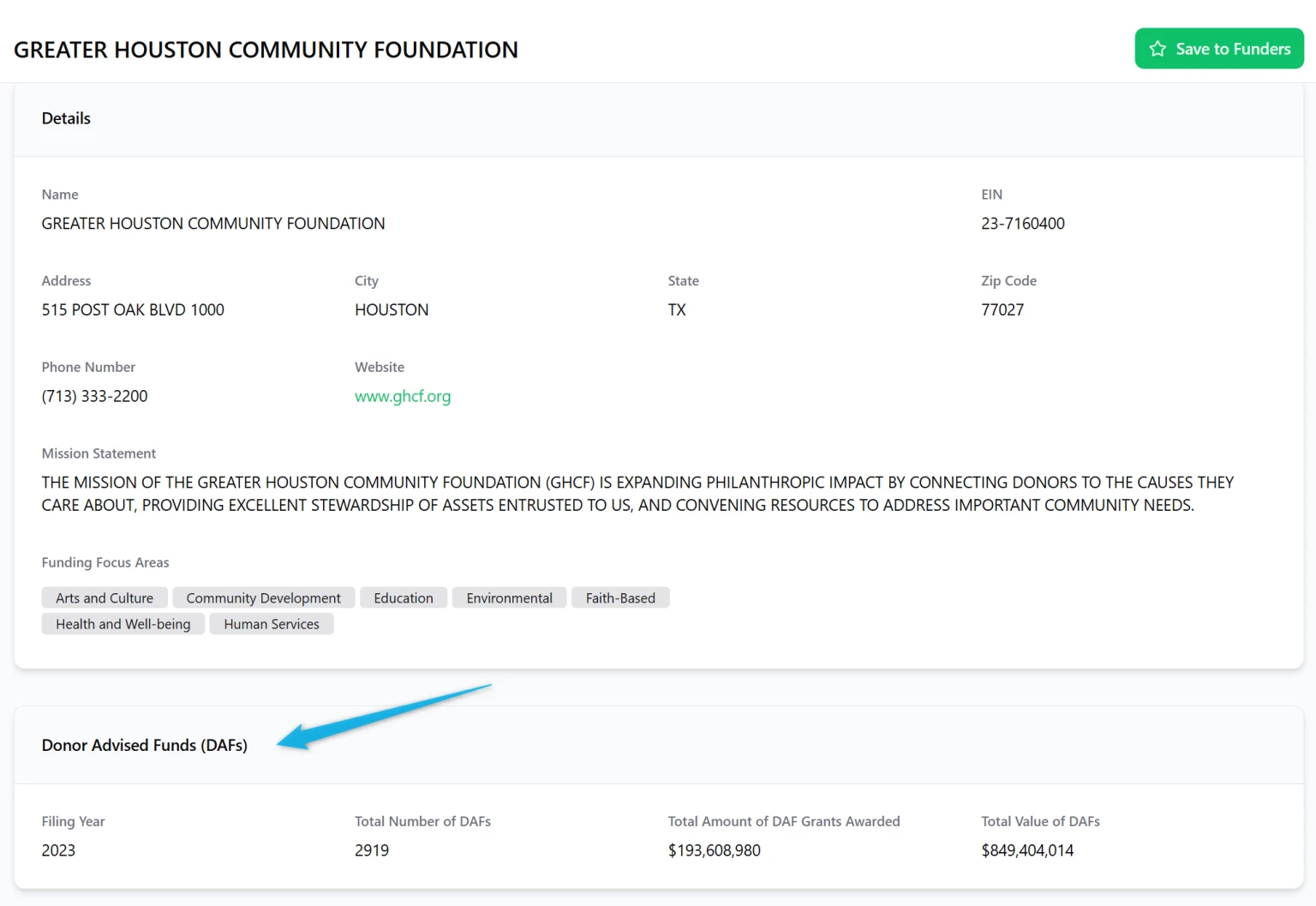Click the Save to Funders button
The height and width of the screenshot is (906, 1316).
pos(1218,49)
